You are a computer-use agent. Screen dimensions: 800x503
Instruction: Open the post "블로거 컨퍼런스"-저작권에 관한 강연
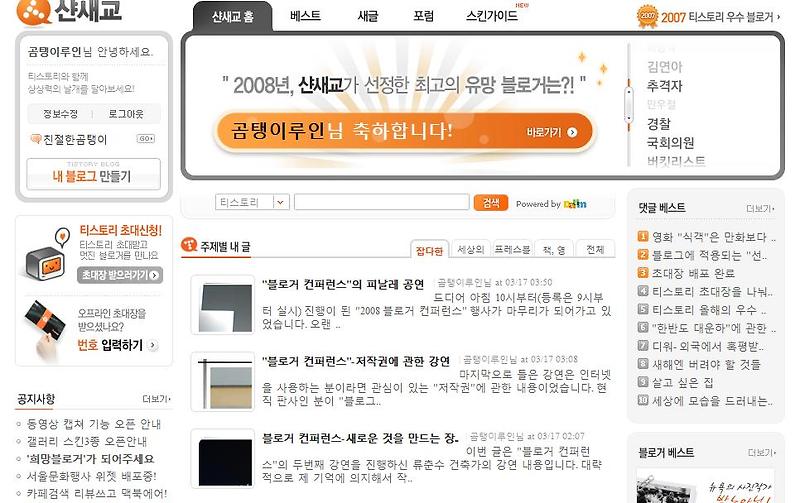tap(356, 362)
